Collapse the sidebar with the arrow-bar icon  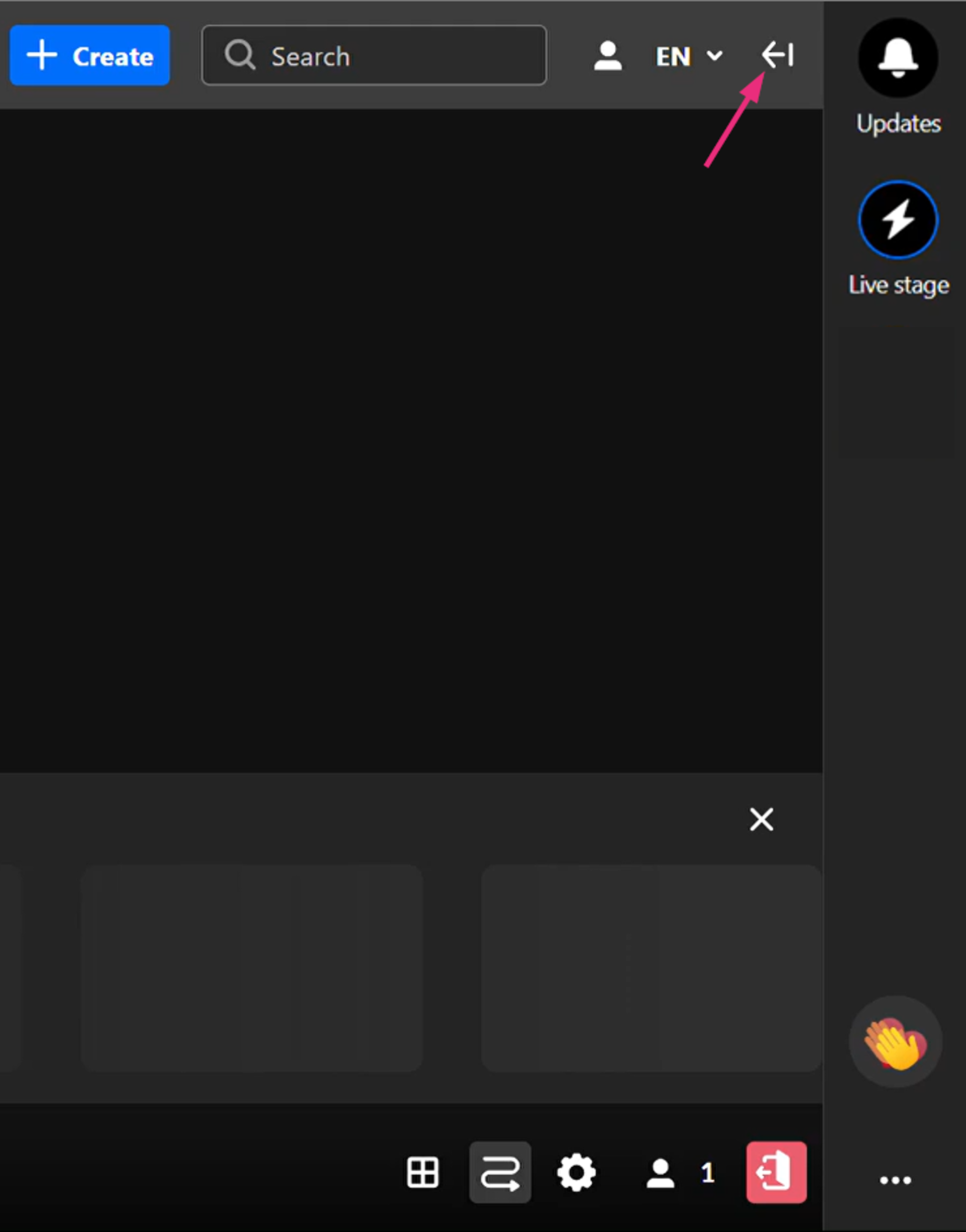point(778,55)
